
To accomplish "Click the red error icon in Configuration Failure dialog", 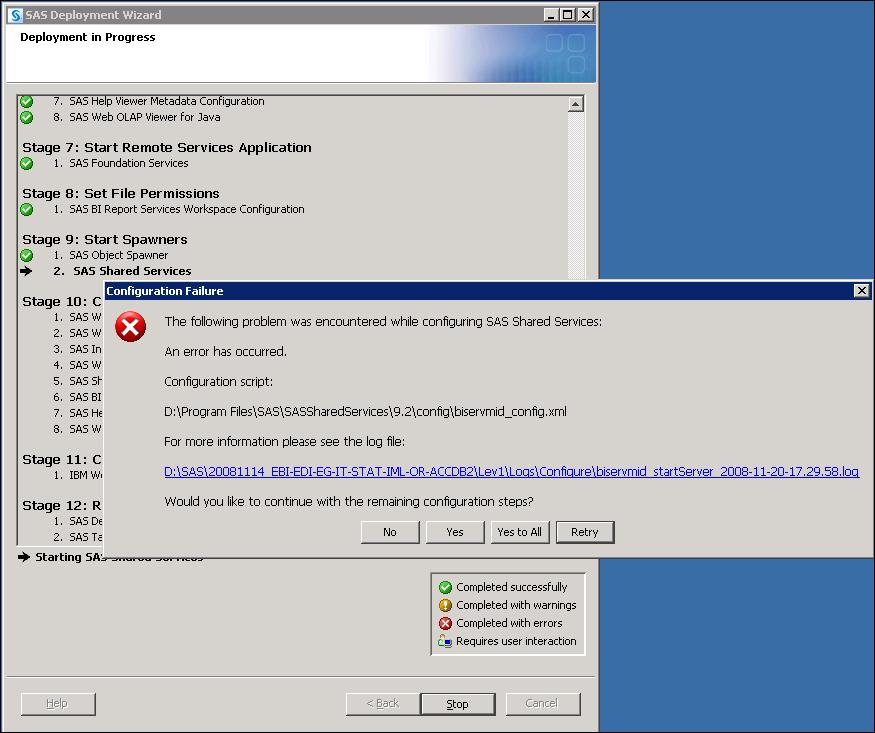I will point(131,327).
